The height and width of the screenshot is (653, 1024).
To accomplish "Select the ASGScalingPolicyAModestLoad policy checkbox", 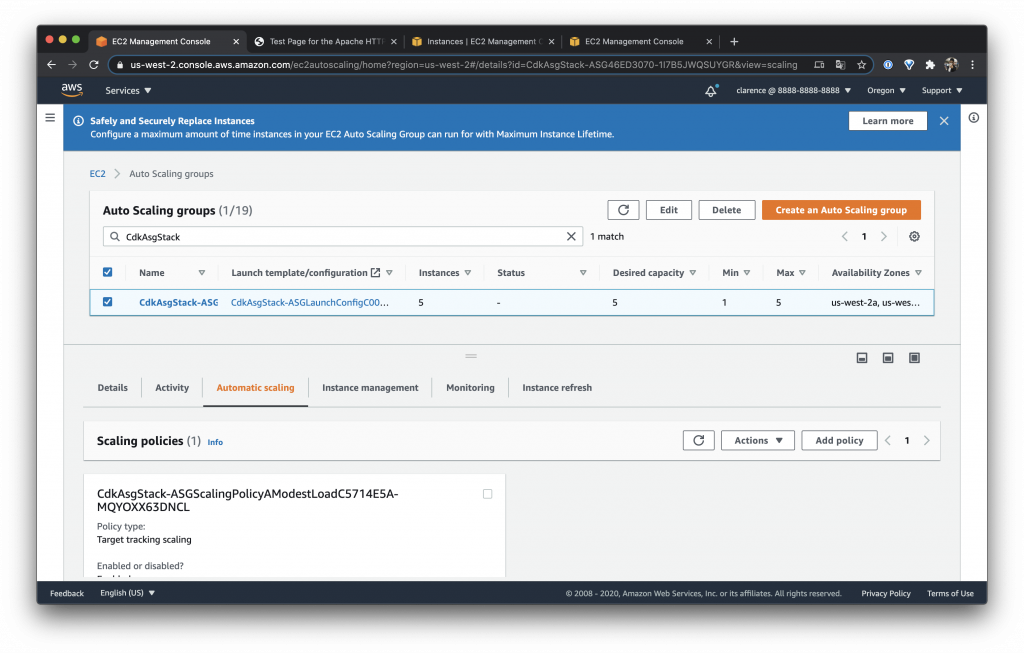I will click(x=487, y=494).
